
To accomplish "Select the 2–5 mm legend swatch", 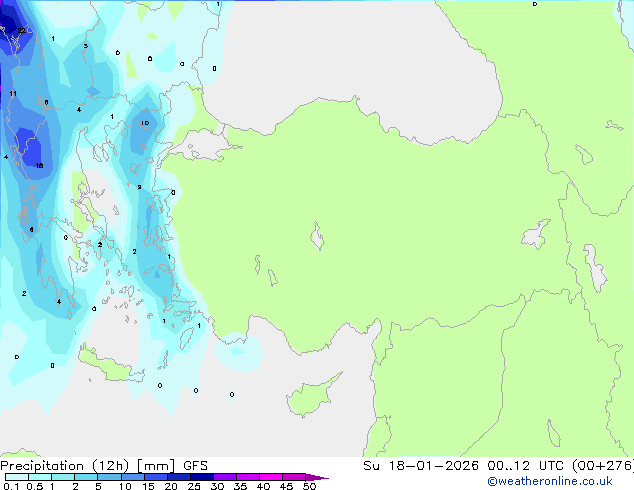I will (x=86, y=477).
